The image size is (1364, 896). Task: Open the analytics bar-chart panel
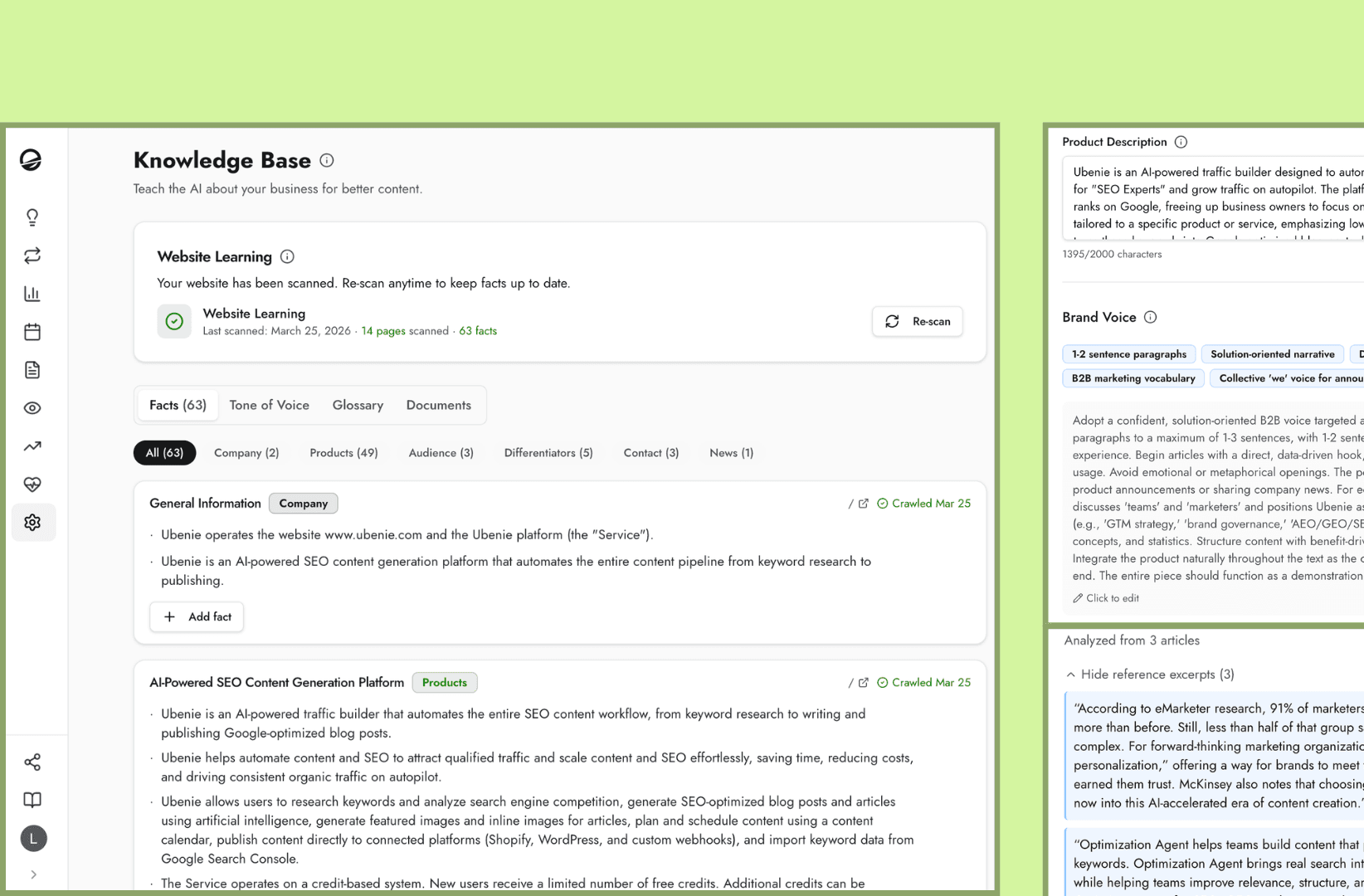tap(32, 293)
